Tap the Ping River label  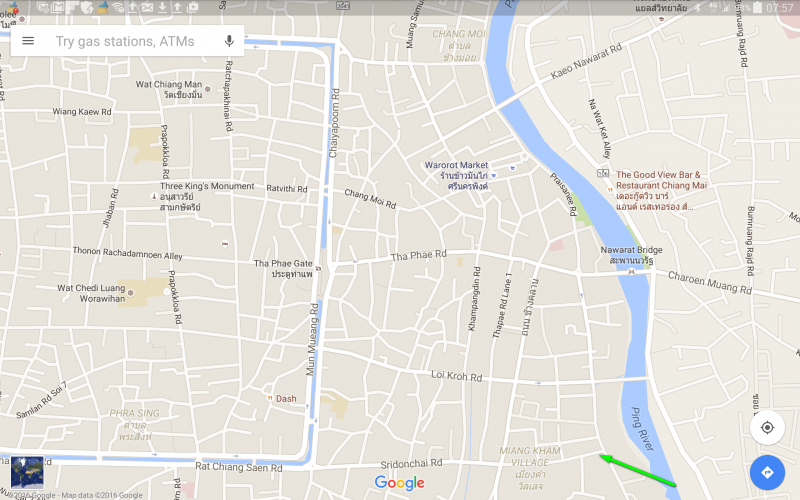[x=642, y=429]
